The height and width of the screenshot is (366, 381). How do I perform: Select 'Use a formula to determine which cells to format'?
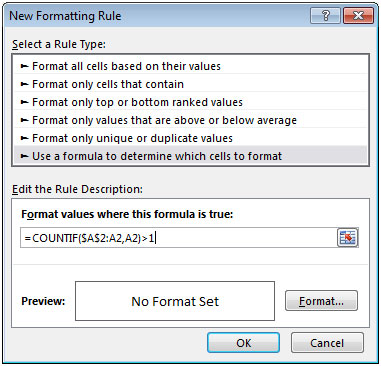pos(190,156)
